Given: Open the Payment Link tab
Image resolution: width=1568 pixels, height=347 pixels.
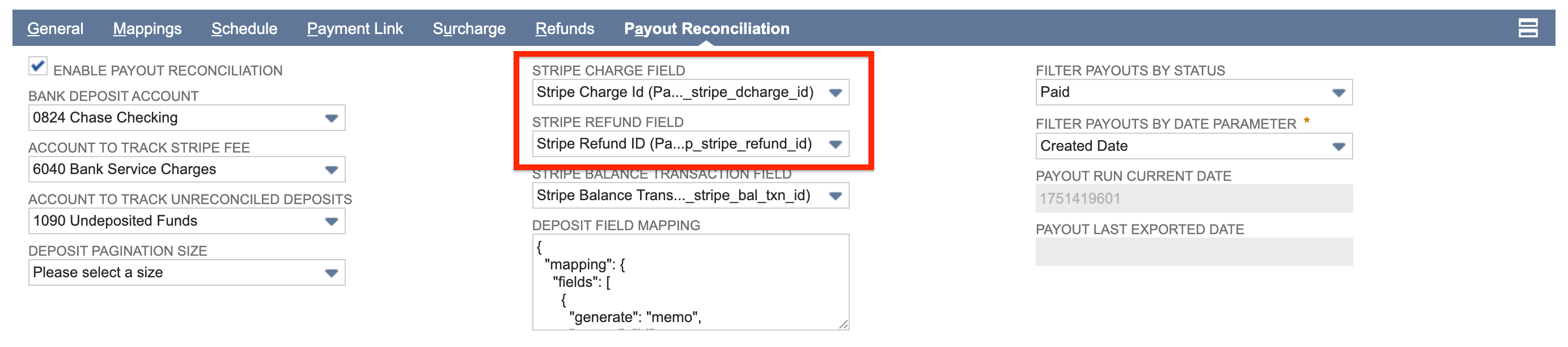Looking at the screenshot, I should 355,28.
